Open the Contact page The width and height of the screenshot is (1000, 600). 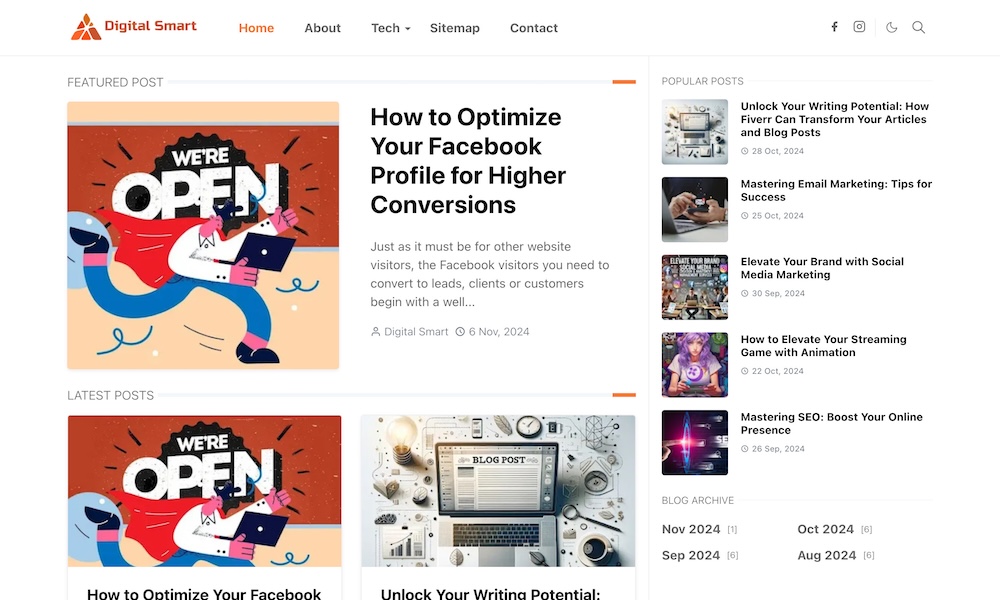pyautogui.click(x=534, y=28)
